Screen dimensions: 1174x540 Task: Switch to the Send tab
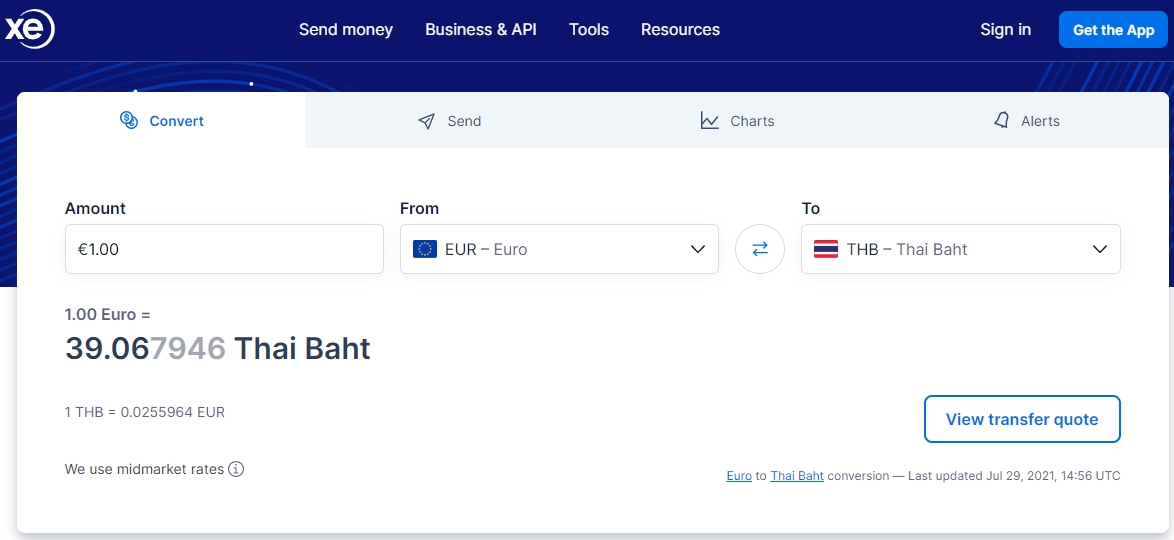(449, 121)
